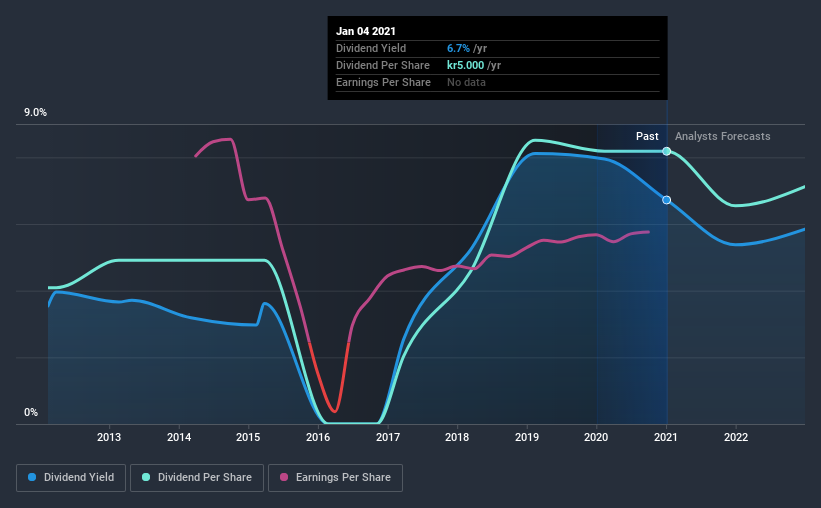Toggle the Earnings Per Share legend button
Screen dimensions: 821x508
point(335,478)
